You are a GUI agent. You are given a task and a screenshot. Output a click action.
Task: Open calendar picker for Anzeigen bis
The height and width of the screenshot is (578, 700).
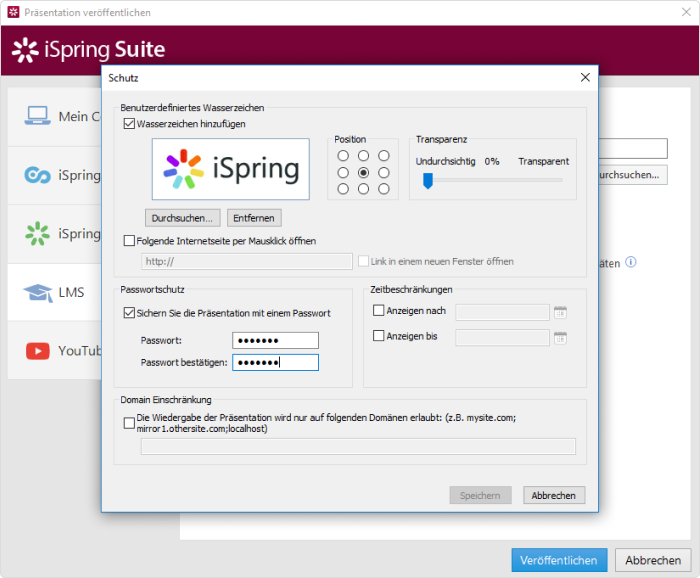point(560,338)
